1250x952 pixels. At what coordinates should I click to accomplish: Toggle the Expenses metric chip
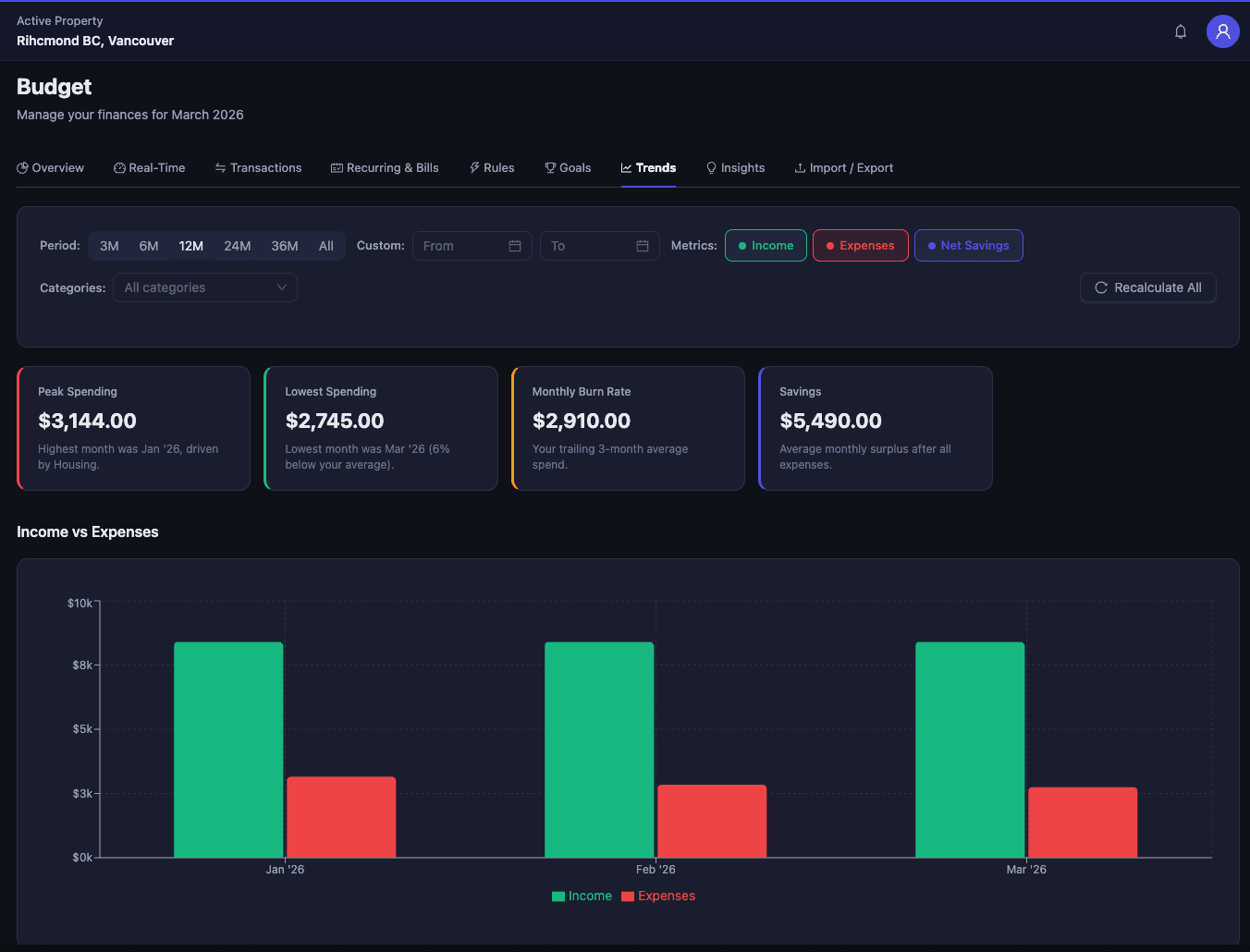(x=860, y=246)
